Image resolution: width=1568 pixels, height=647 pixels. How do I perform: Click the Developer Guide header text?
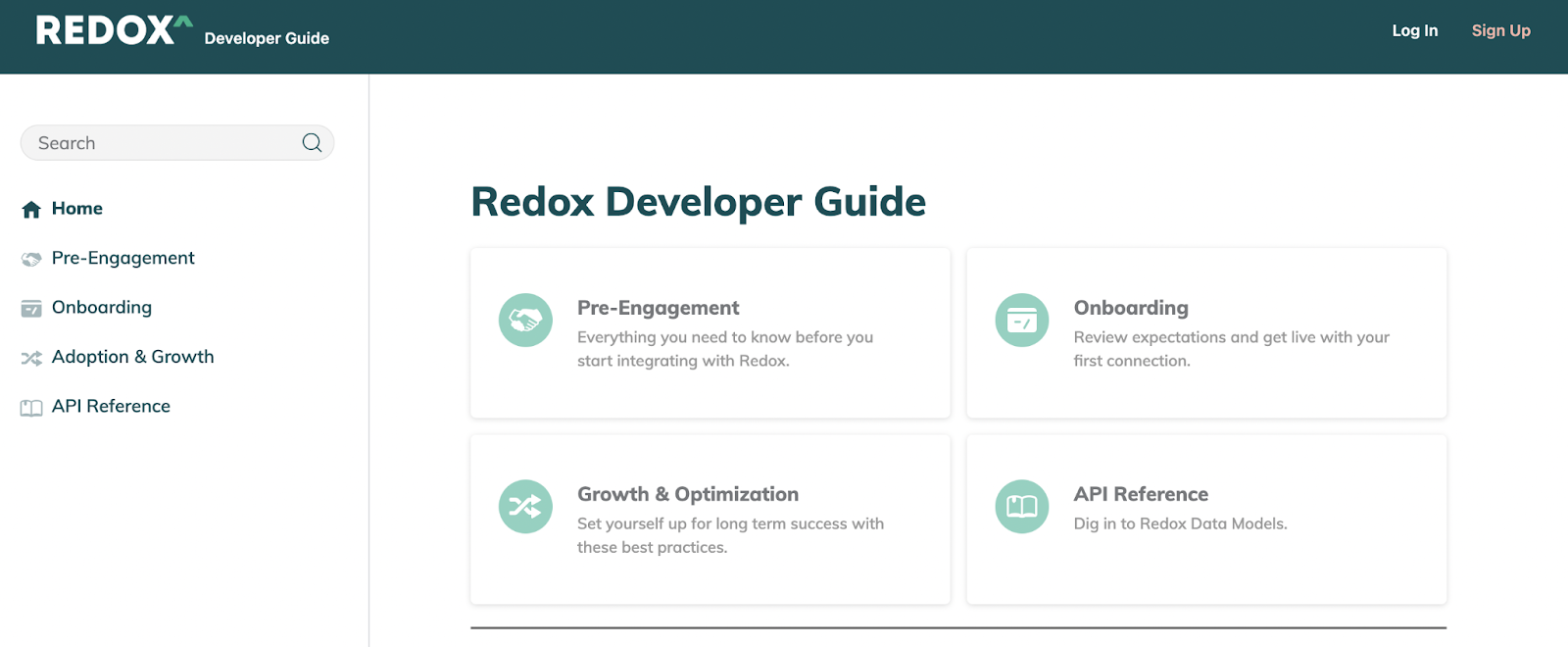pos(267,38)
